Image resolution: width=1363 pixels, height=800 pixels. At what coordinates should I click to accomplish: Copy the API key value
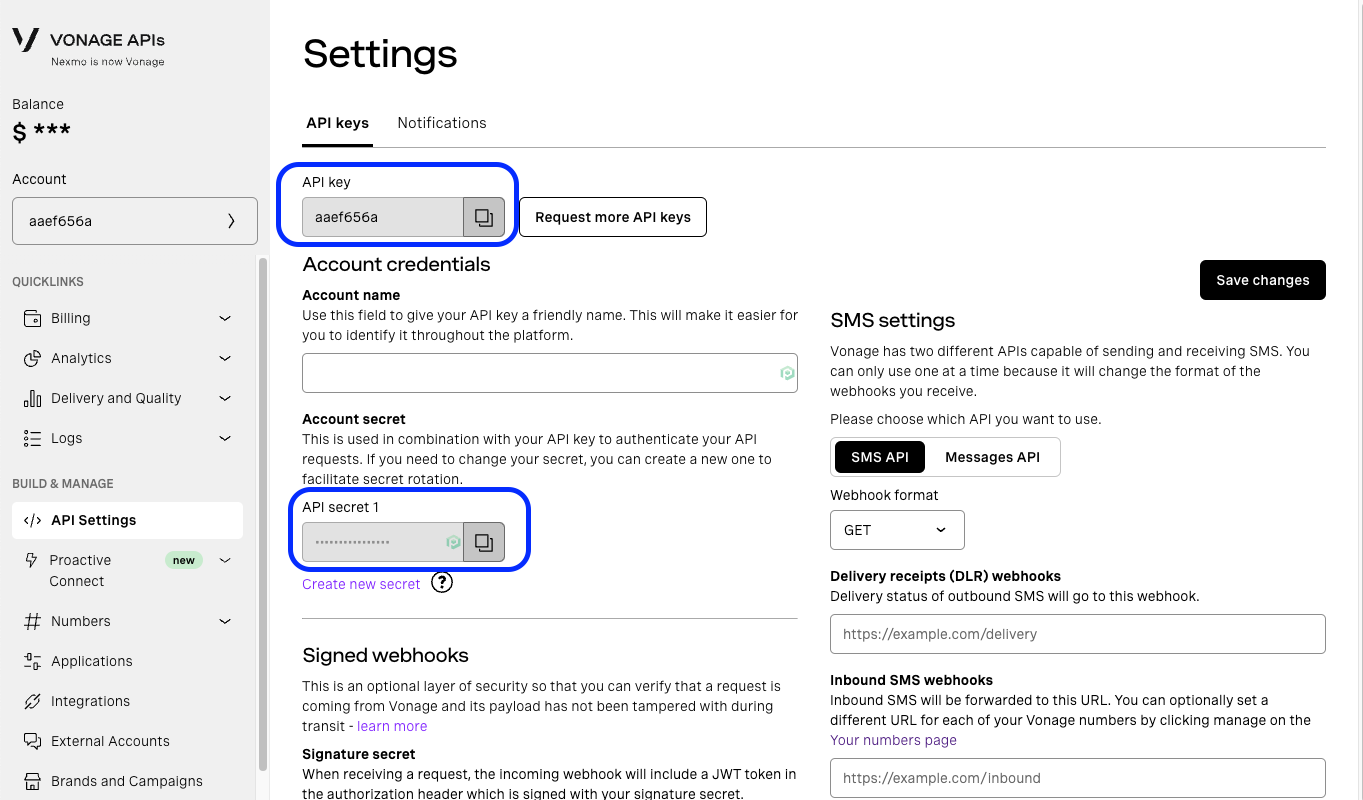(x=484, y=217)
